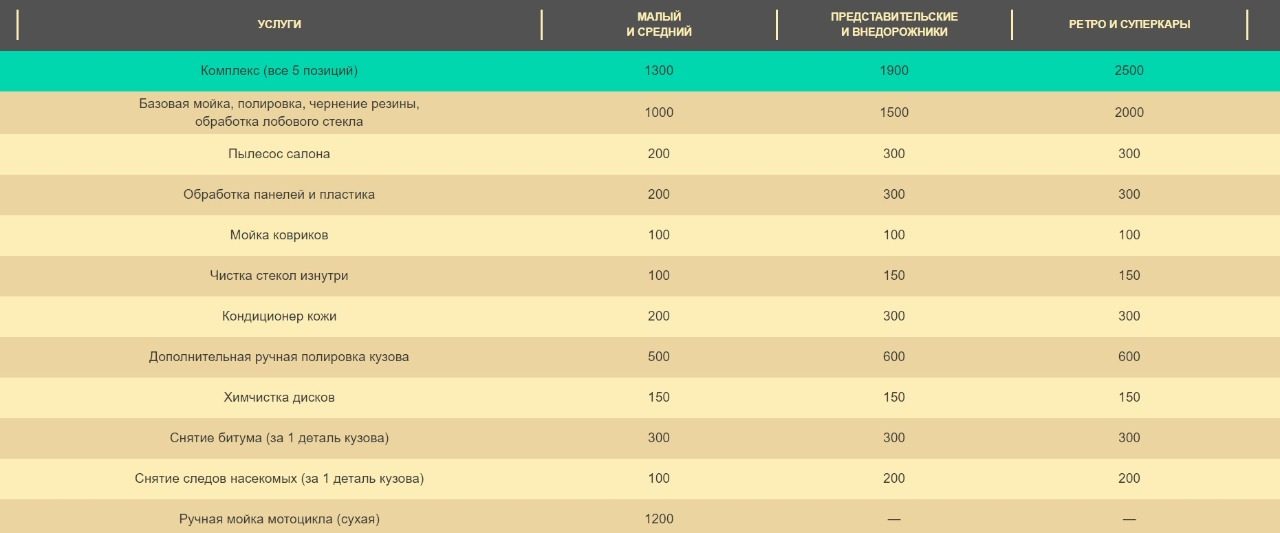Select the Кондиционер кожи service
Viewport: 1280px width, 533px height.
[279, 316]
